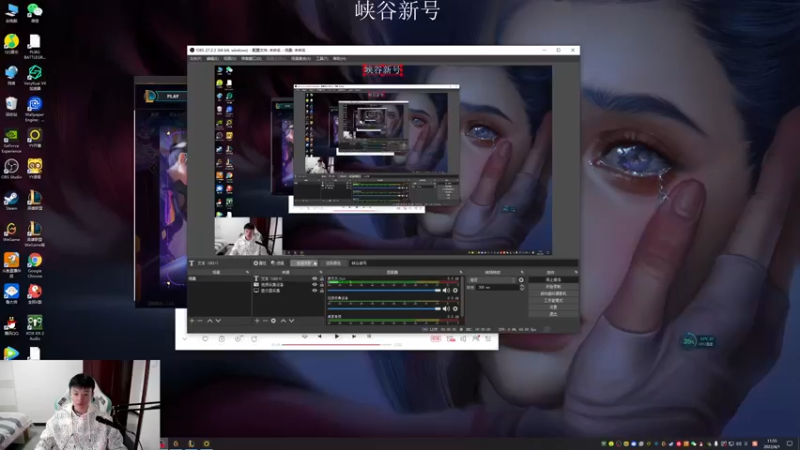Open the 场景集合 menu in OBS
This screenshot has height=450, width=800.
pos(301,59)
